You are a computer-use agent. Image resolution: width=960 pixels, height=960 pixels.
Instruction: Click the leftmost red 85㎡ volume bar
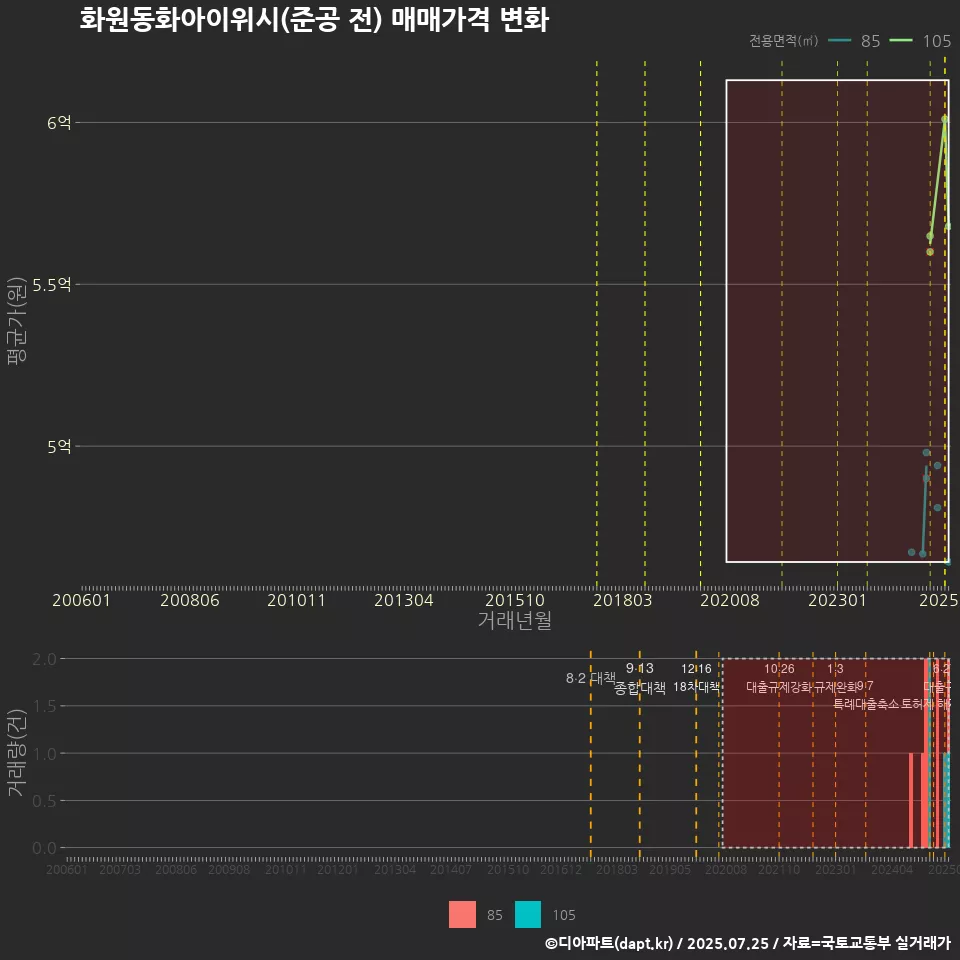click(911, 800)
